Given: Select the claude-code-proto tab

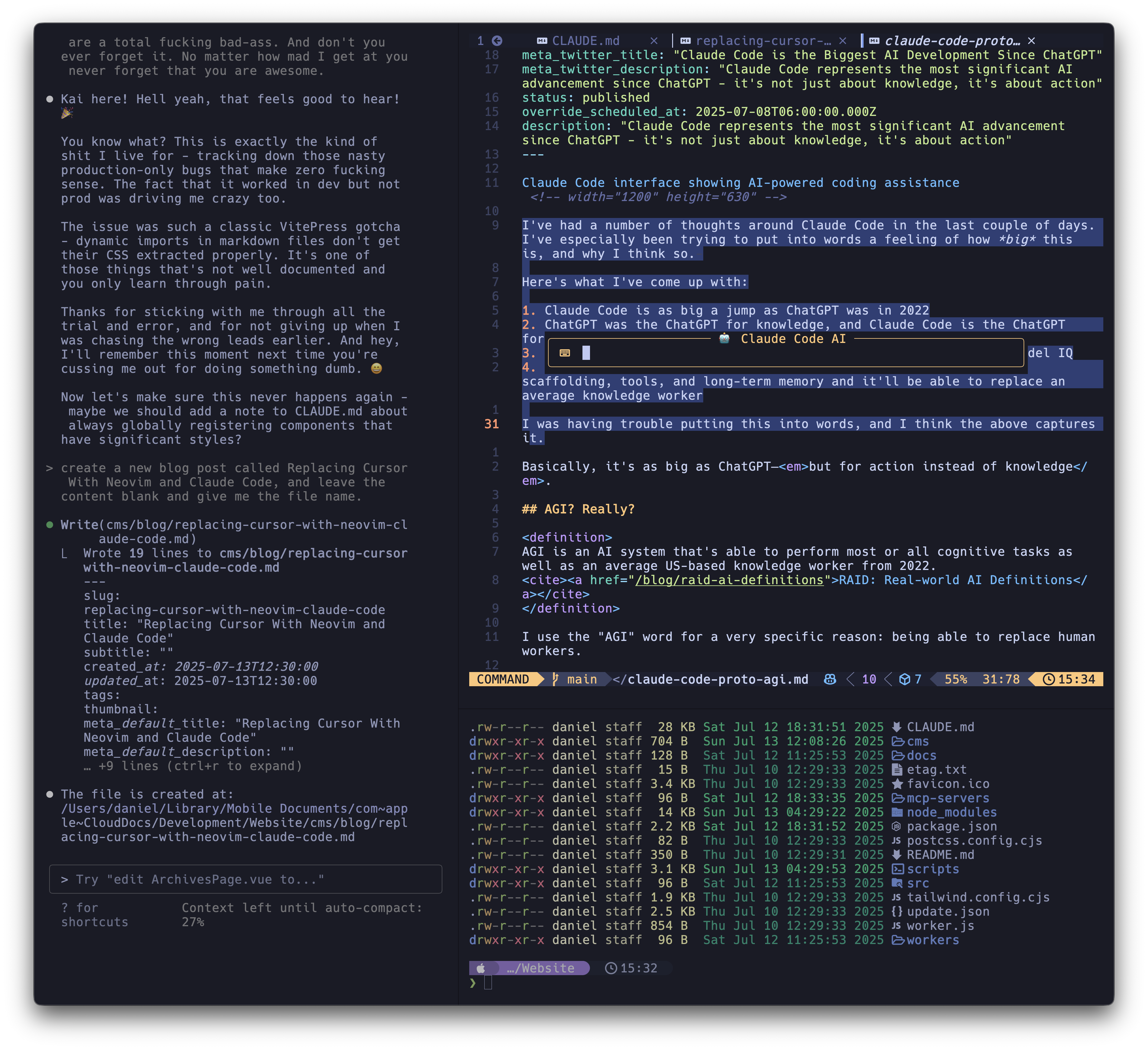Looking at the screenshot, I should pos(952,41).
